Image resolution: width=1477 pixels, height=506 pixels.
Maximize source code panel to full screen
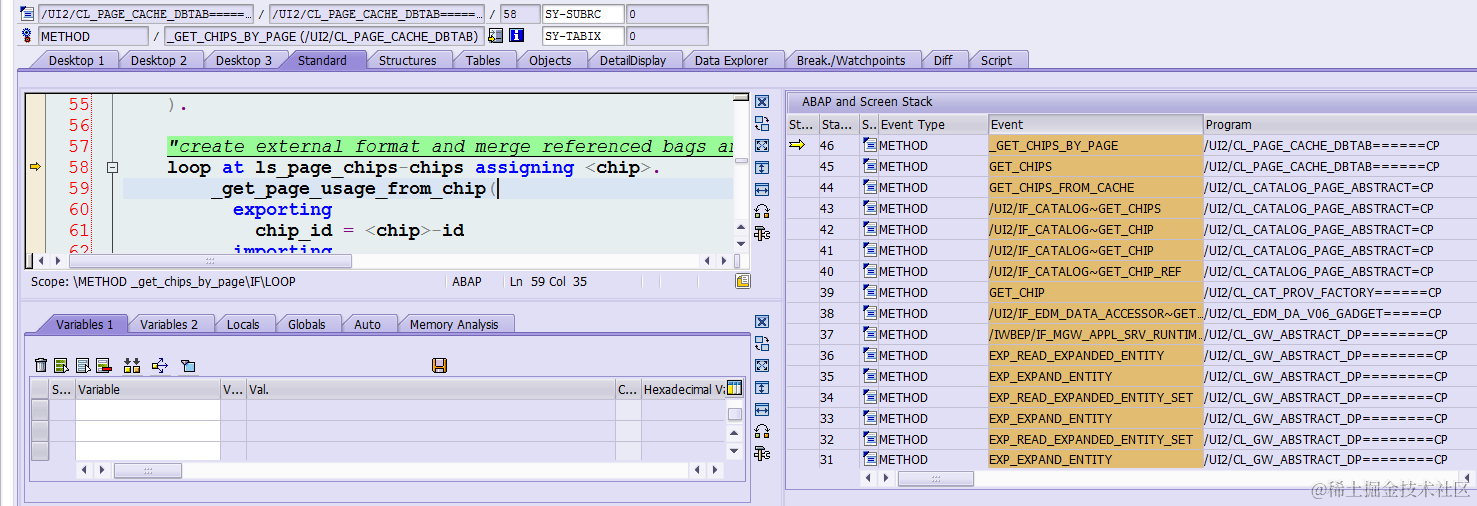coord(762,146)
